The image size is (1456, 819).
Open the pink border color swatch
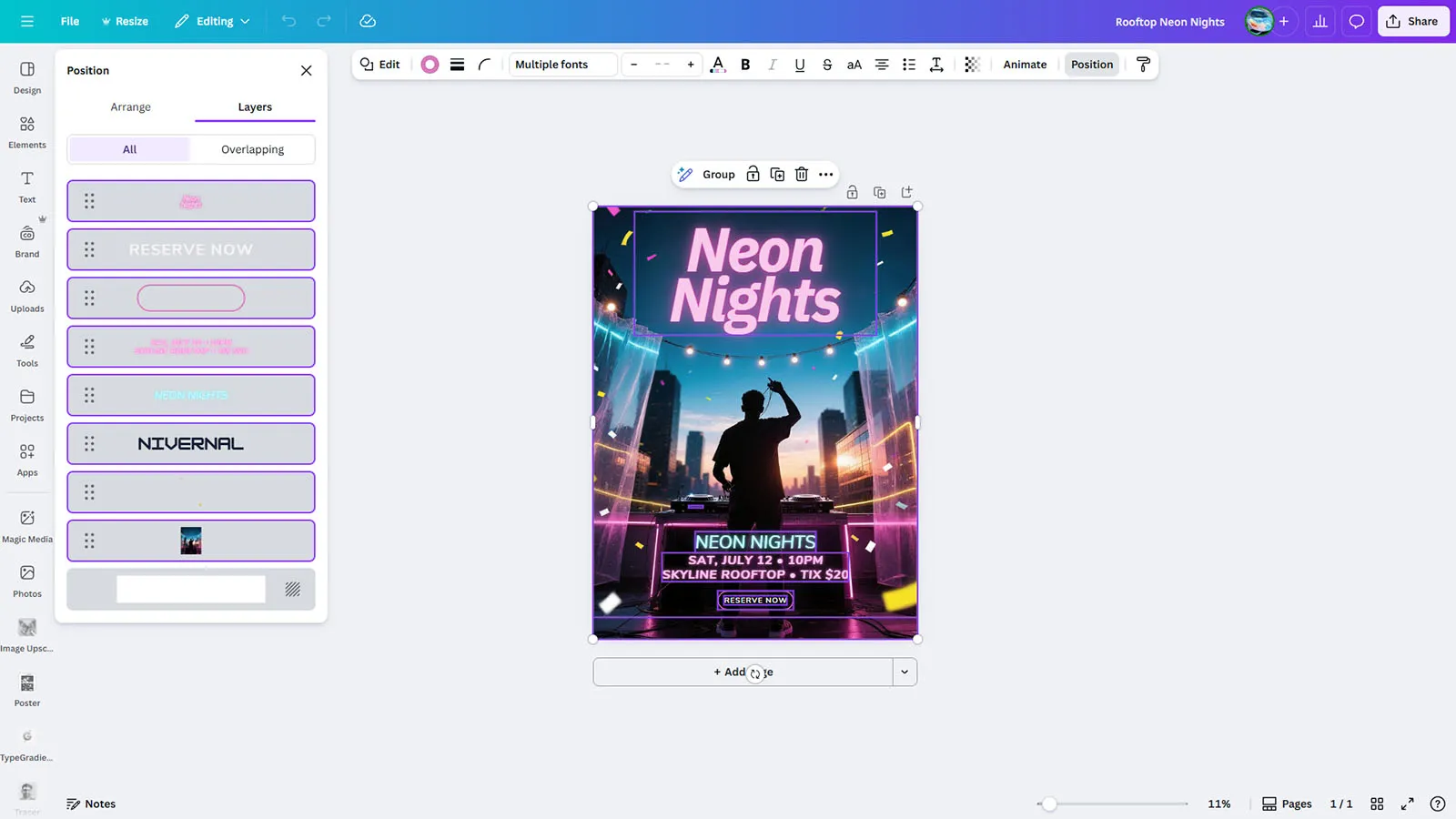(x=430, y=65)
